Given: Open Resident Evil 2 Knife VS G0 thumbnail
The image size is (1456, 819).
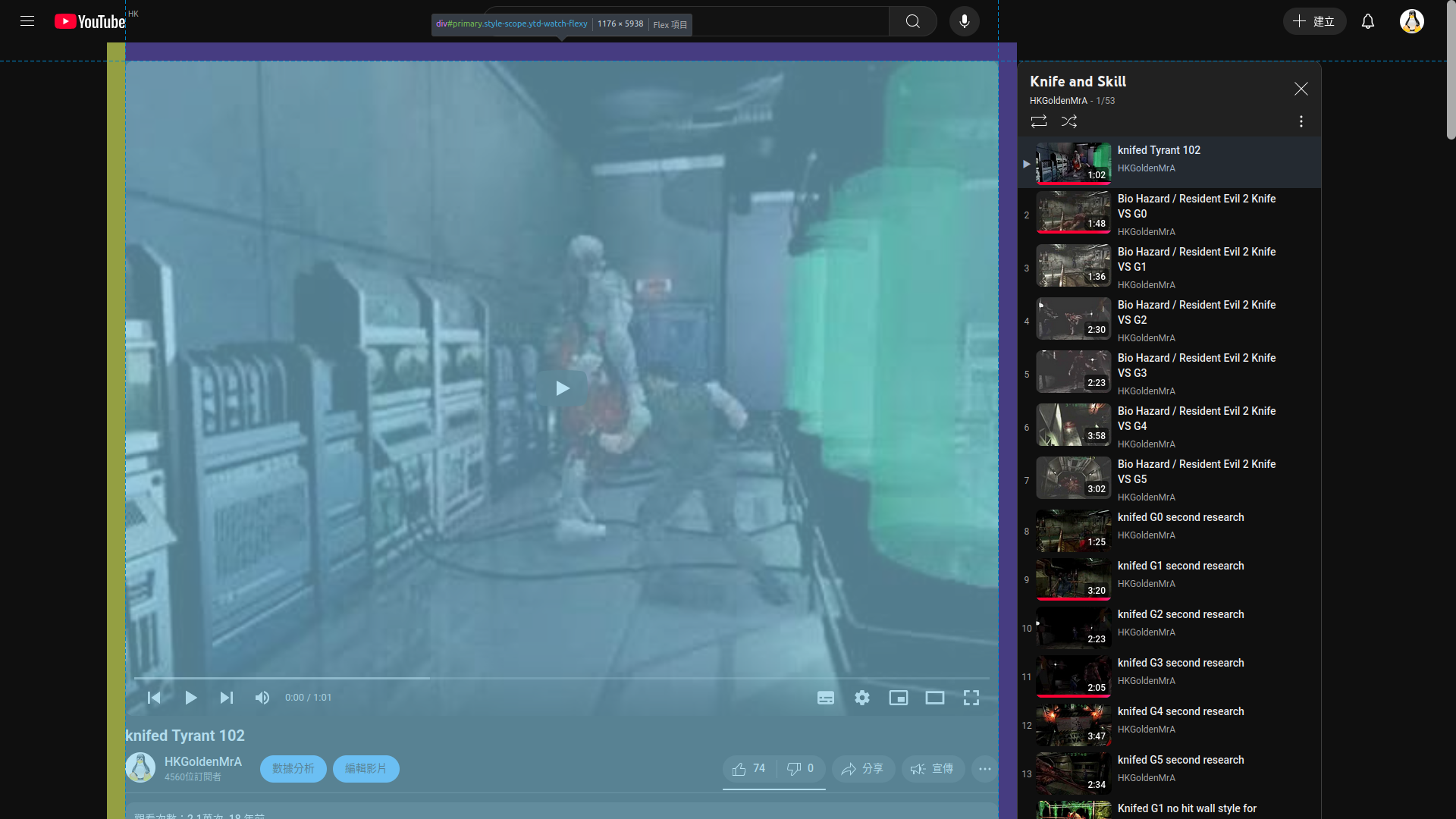Looking at the screenshot, I should (x=1074, y=212).
